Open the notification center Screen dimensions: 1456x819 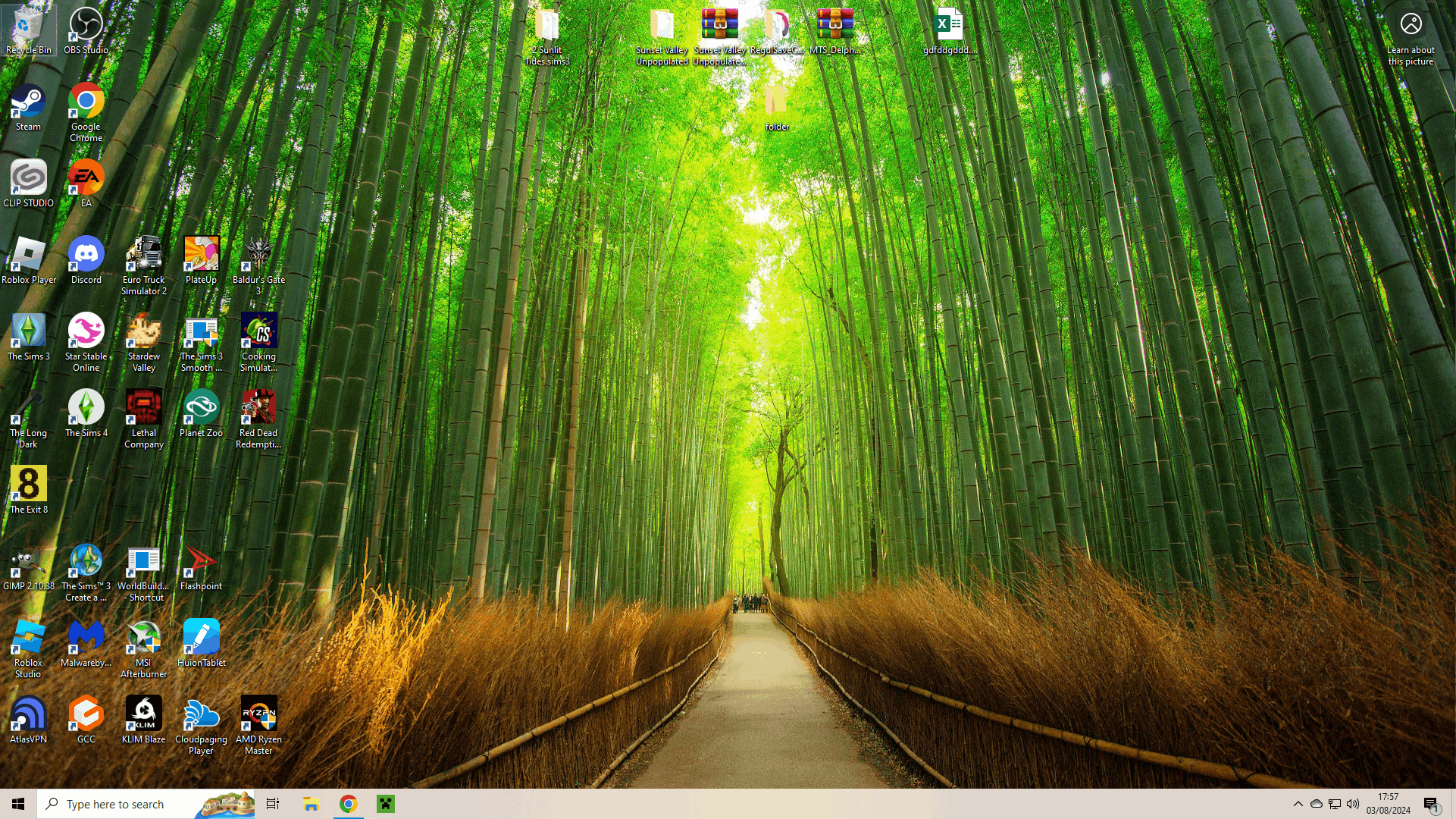point(1431,804)
